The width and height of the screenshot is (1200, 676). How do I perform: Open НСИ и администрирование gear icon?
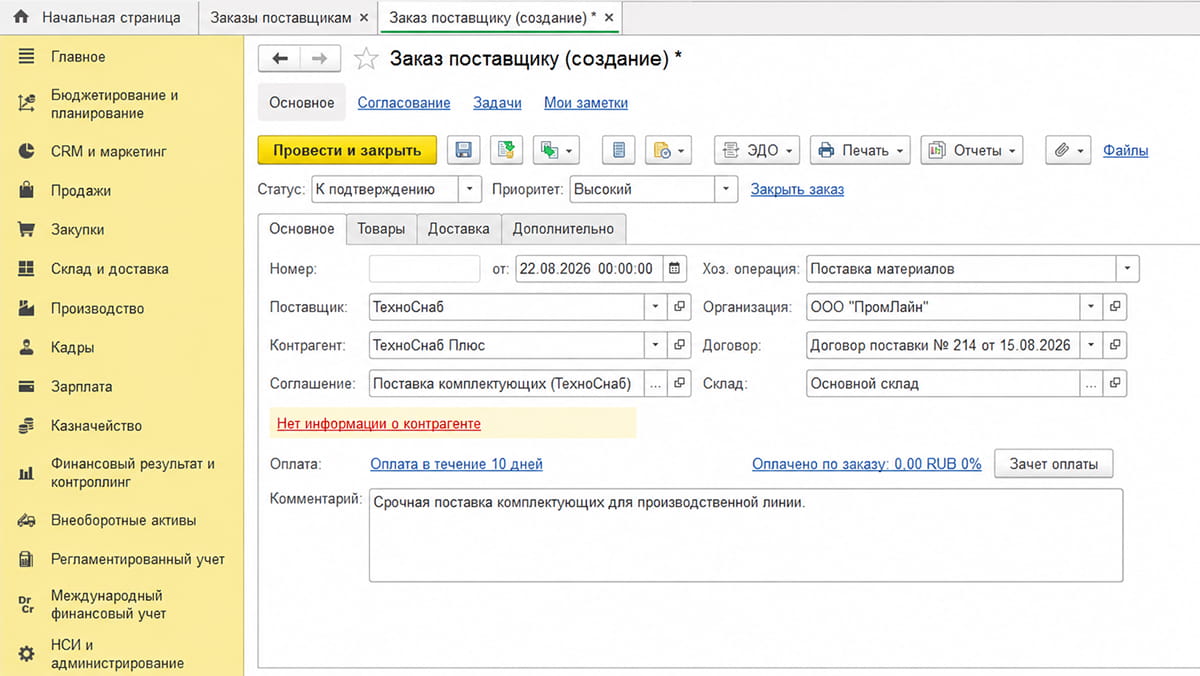pyautogui.click(x=27, y=654)
